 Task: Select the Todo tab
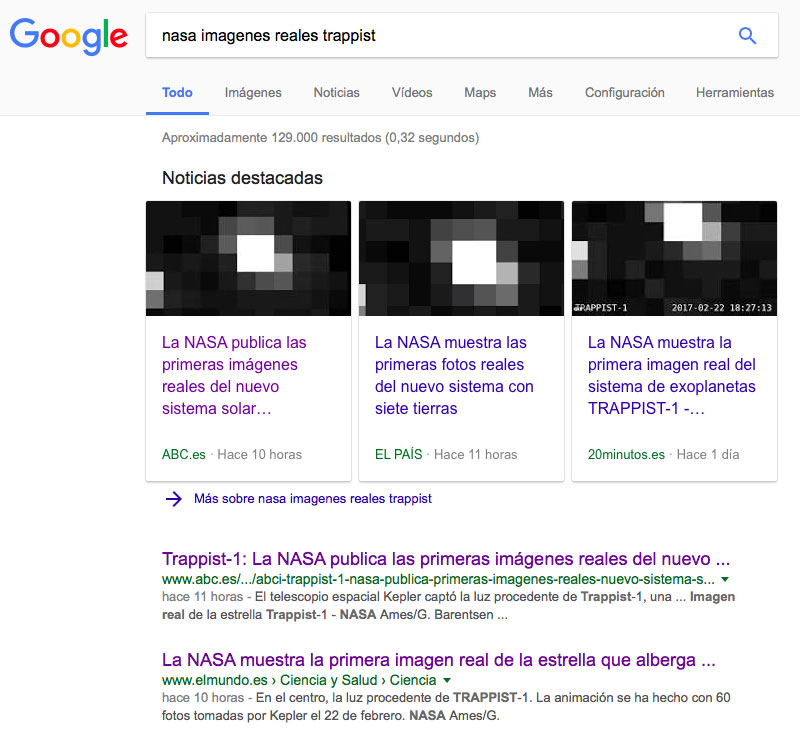coord(177,92)
